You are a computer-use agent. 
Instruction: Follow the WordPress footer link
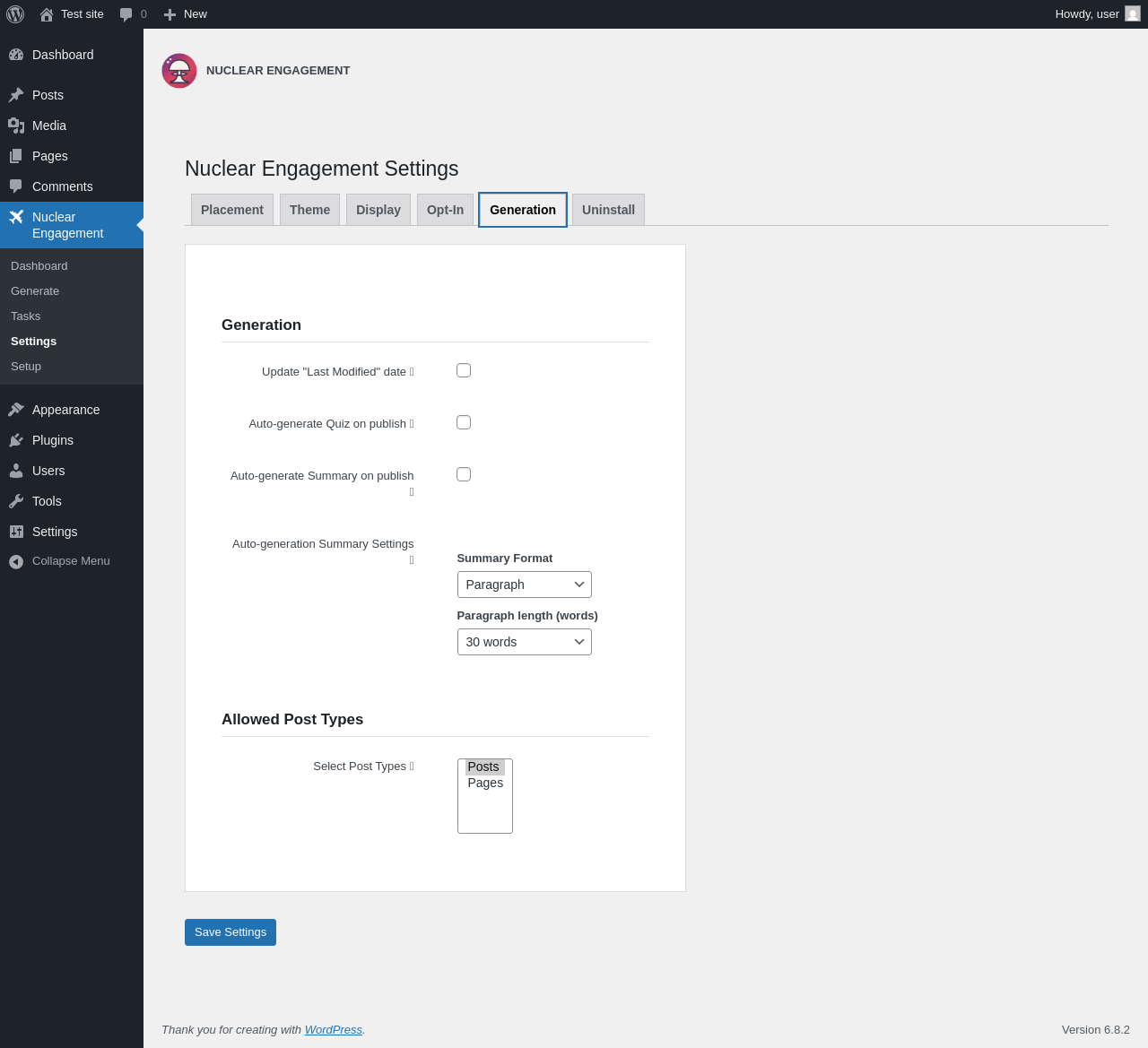[x=334, y=1030]
